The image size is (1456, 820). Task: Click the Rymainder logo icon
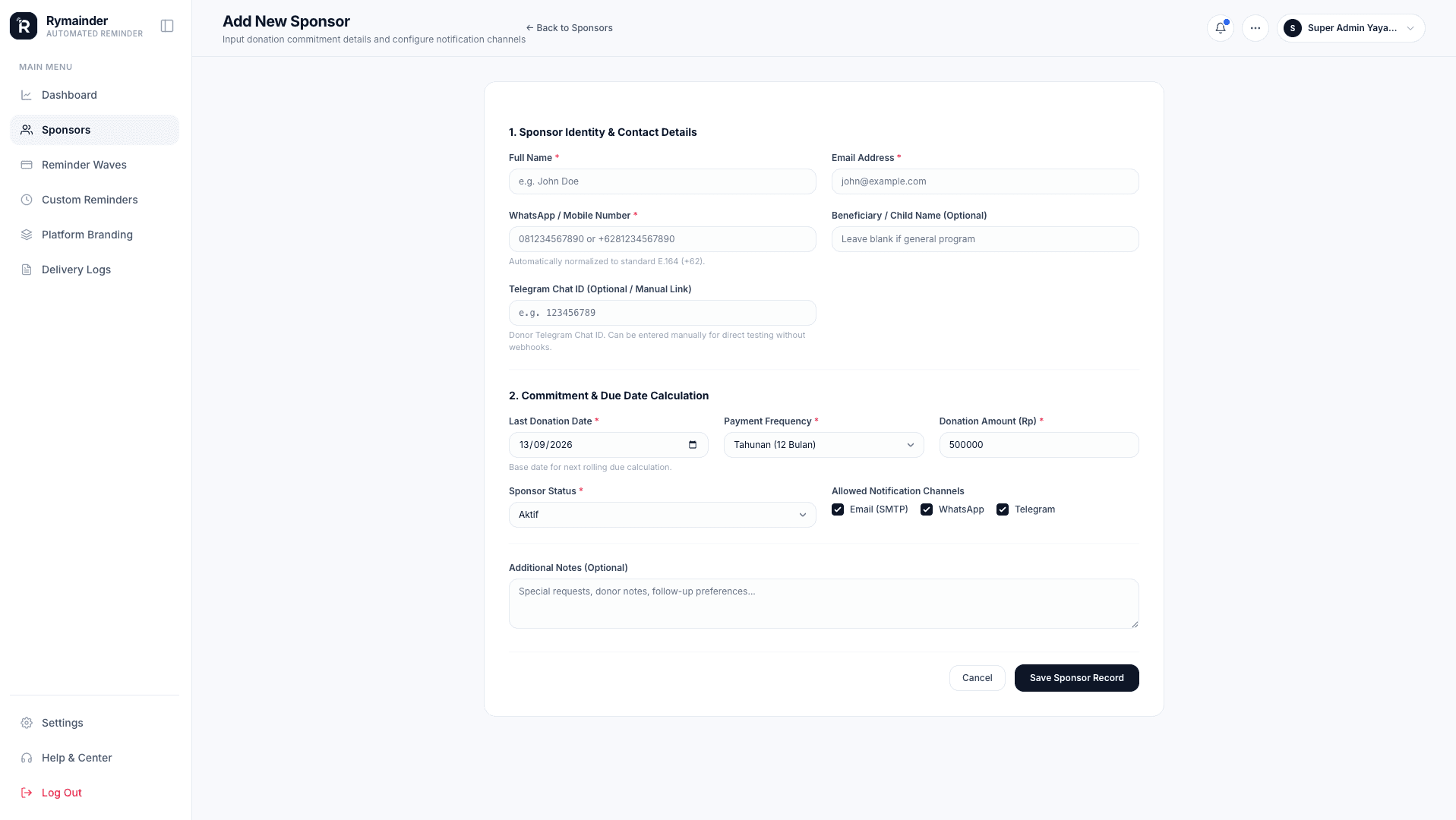coord(24,26)
